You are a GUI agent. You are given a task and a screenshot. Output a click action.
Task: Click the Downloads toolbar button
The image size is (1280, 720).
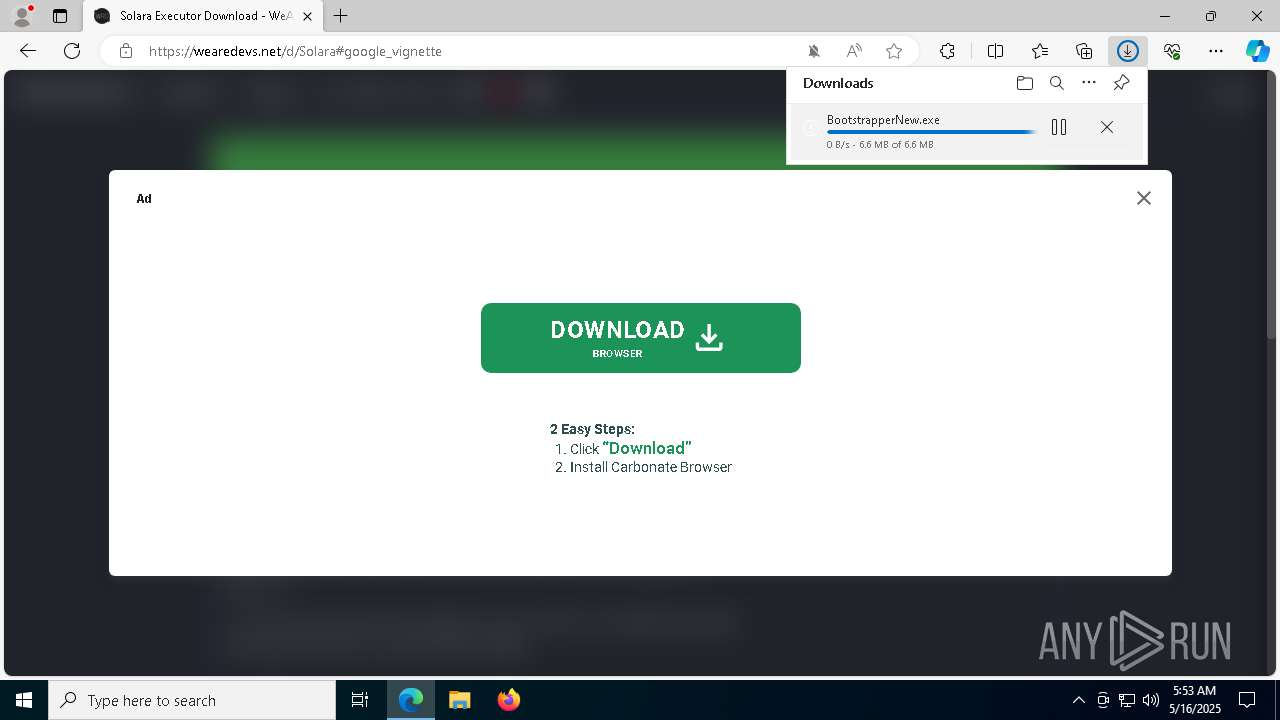coord(1128,51)
